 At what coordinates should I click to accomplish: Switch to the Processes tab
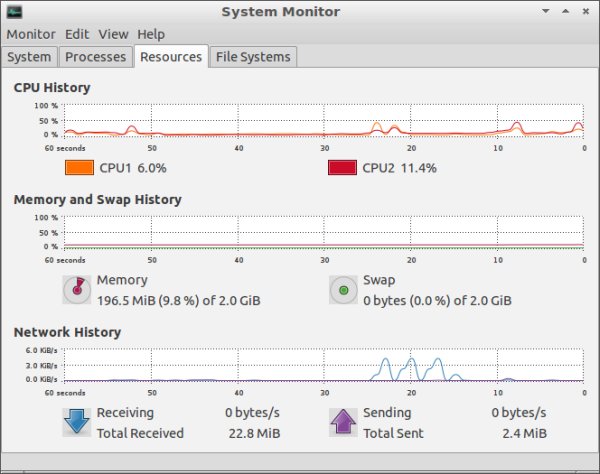95,57
